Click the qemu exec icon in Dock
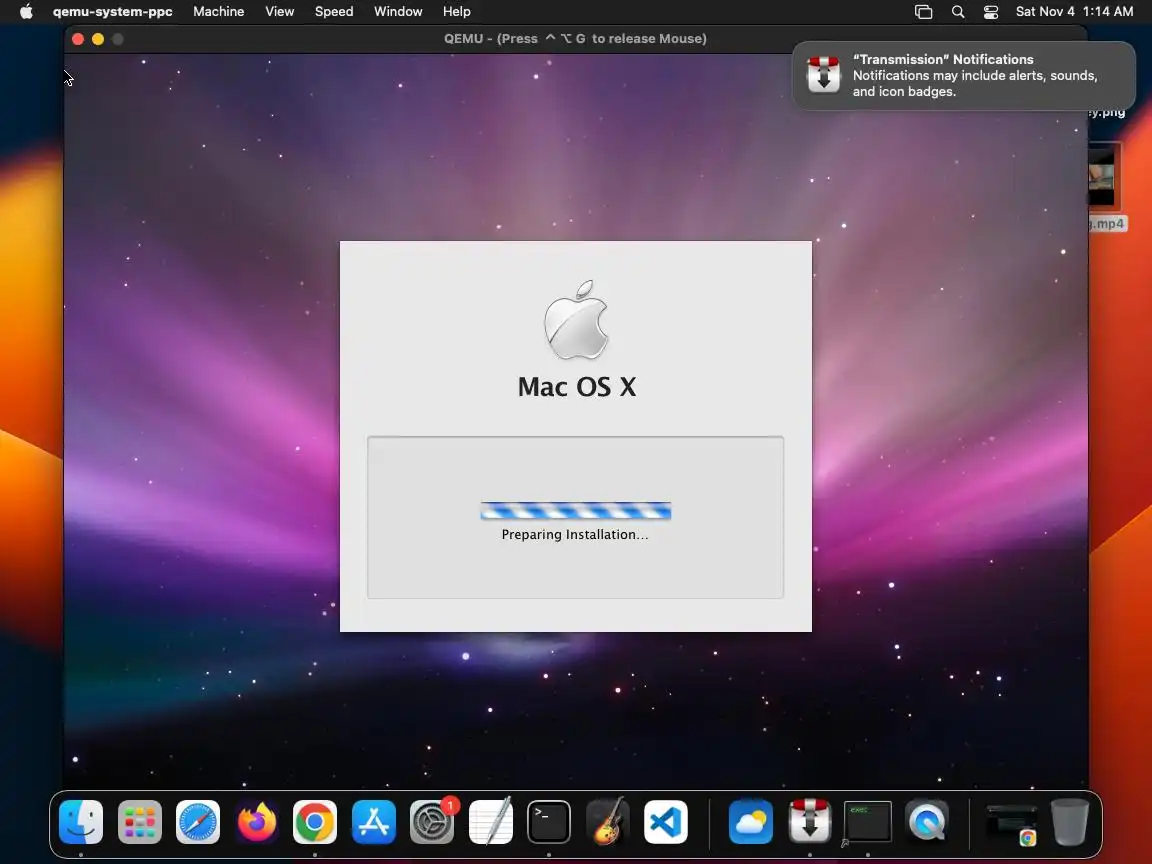This screenshot has height=864, width=1152. tap(868, 821)
